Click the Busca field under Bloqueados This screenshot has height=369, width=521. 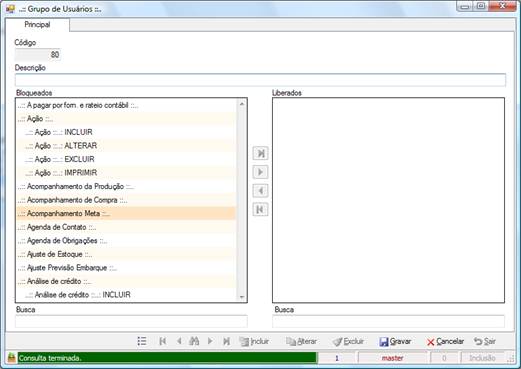[x=131, y=322]
